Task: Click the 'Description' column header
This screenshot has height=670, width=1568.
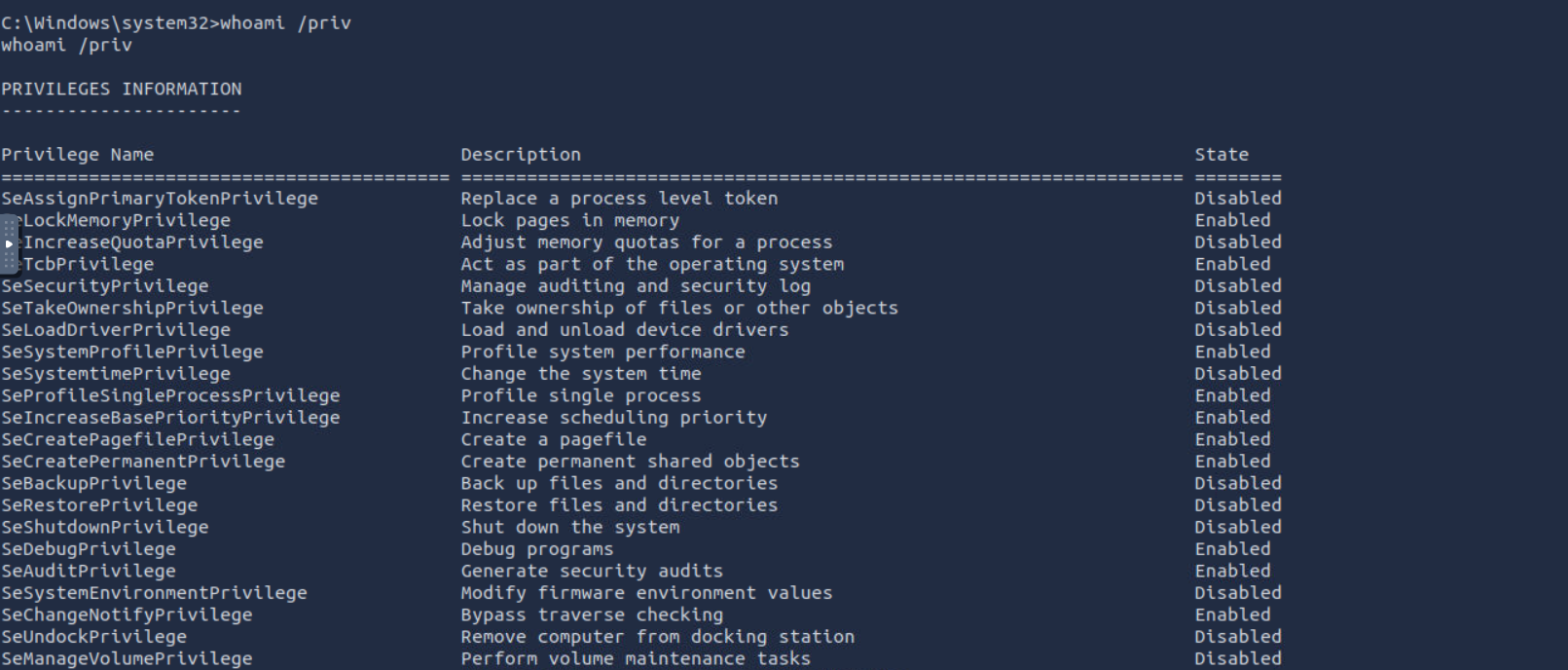Action: [x=521, y=155]
